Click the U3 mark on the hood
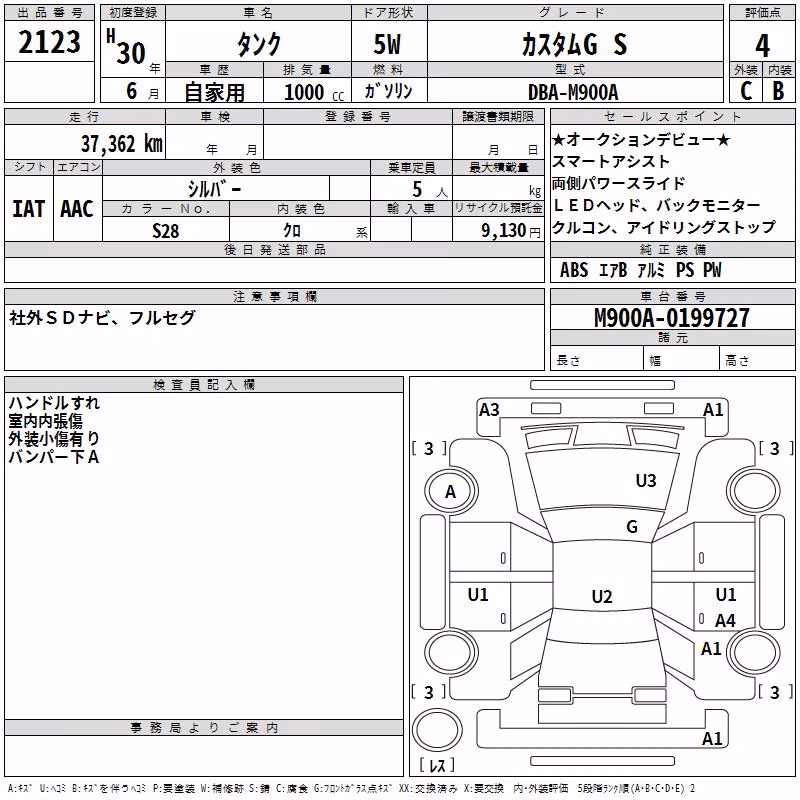This screenshot has width=800, height=800. (x=645, y=481)
